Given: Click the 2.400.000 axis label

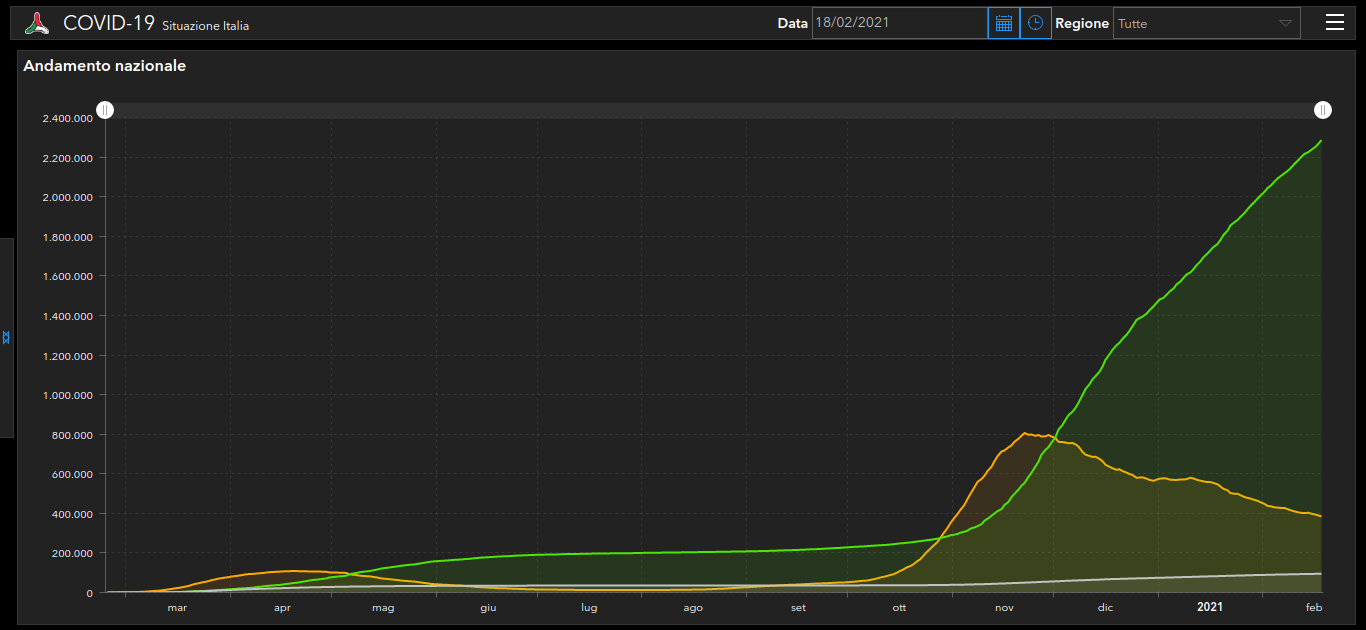Looking at the screenshot, I should click(x=67, y=119).
